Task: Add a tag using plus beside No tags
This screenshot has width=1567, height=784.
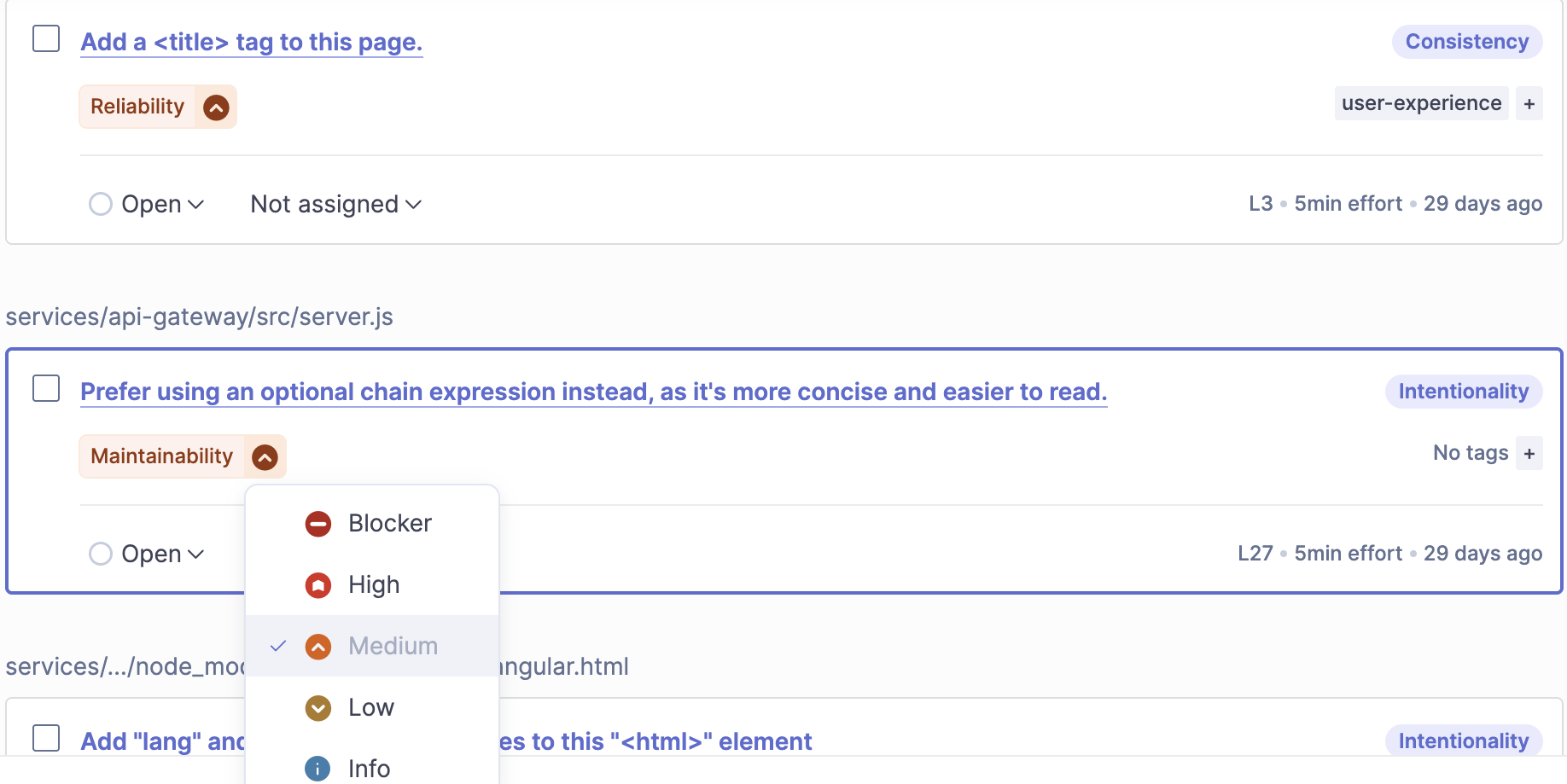Action: (x=1529, y=454)
